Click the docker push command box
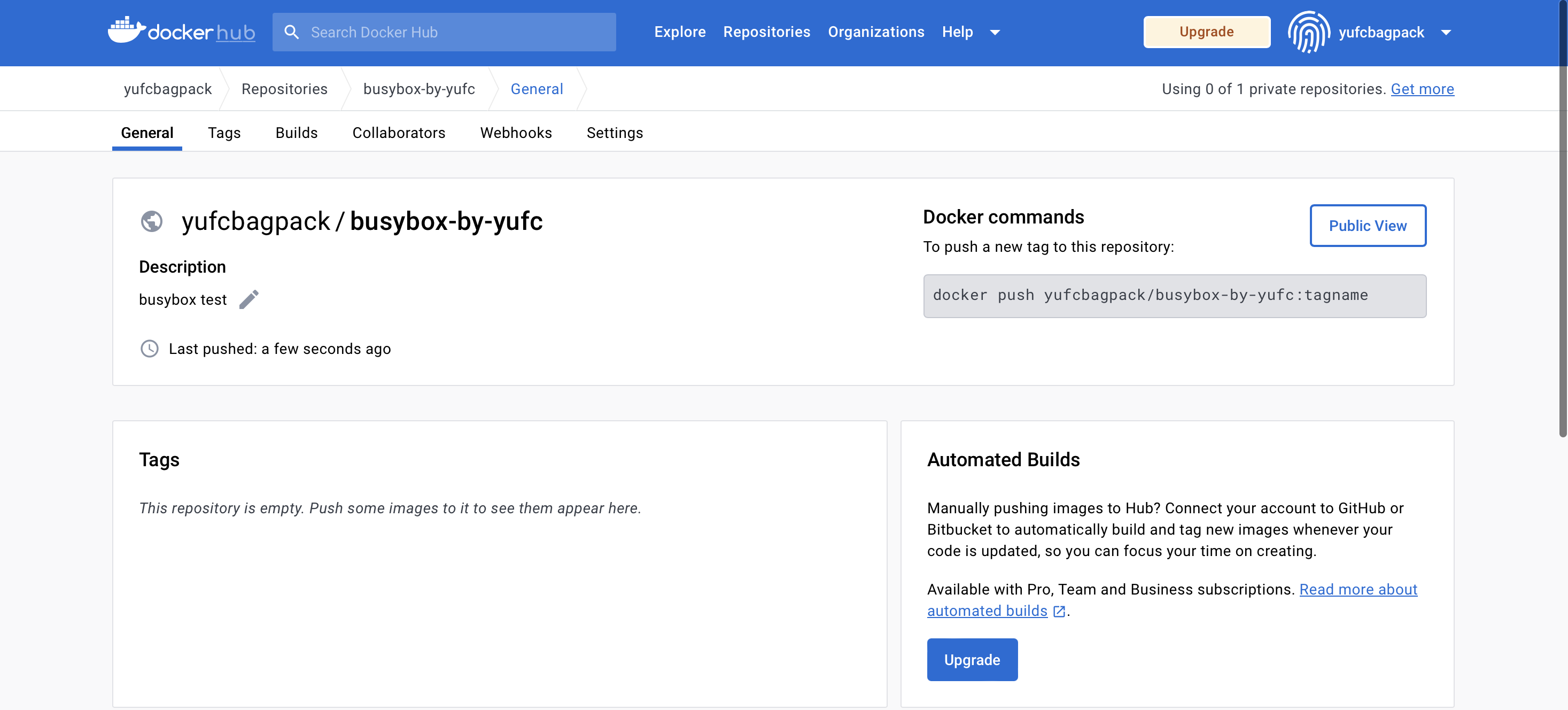The image size is (1568, 710). tap(1174, 296)
